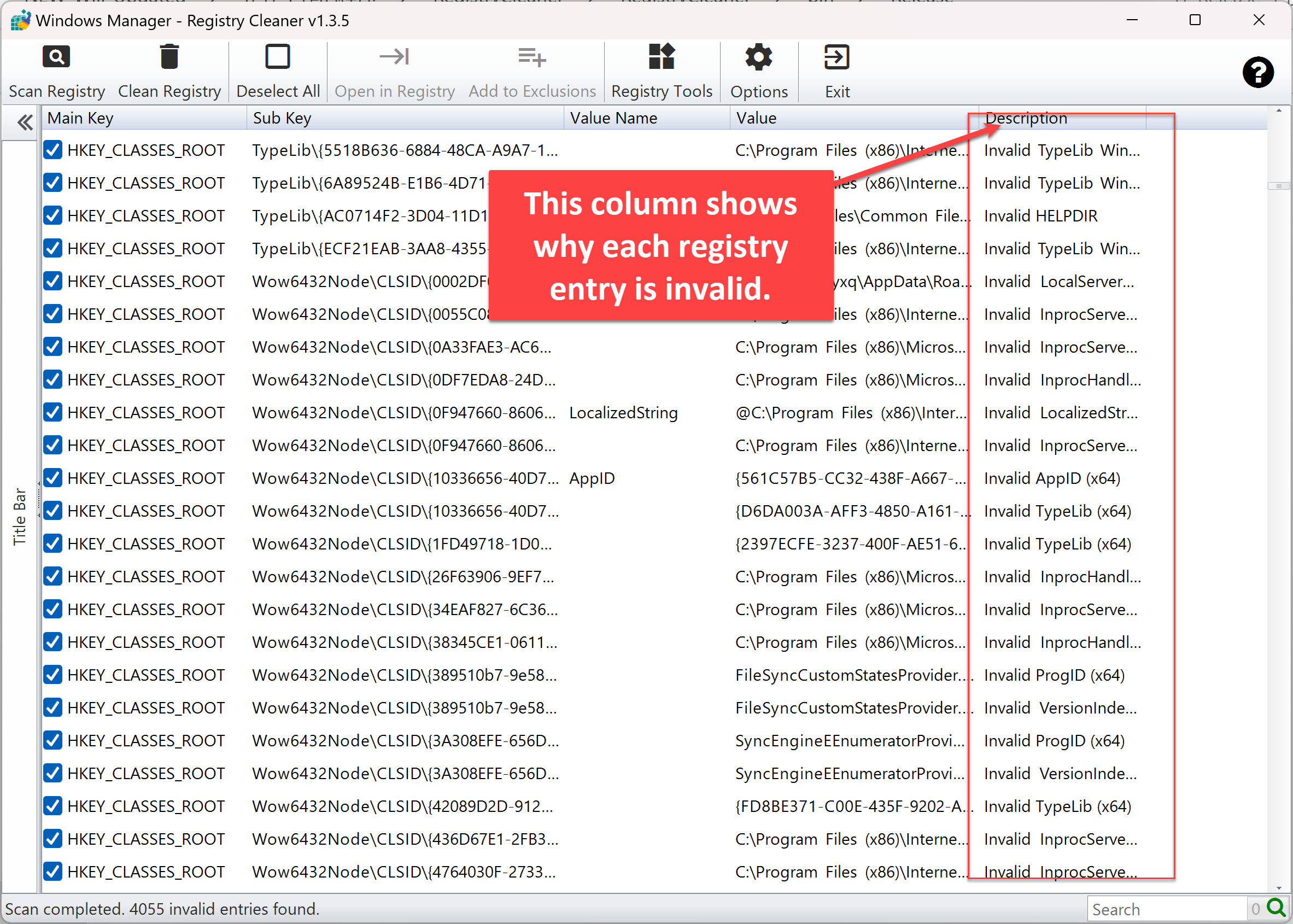
Task: Uncheck the TypeLib\{6A89524B row checkbox
Action: [x=53, y=183]
